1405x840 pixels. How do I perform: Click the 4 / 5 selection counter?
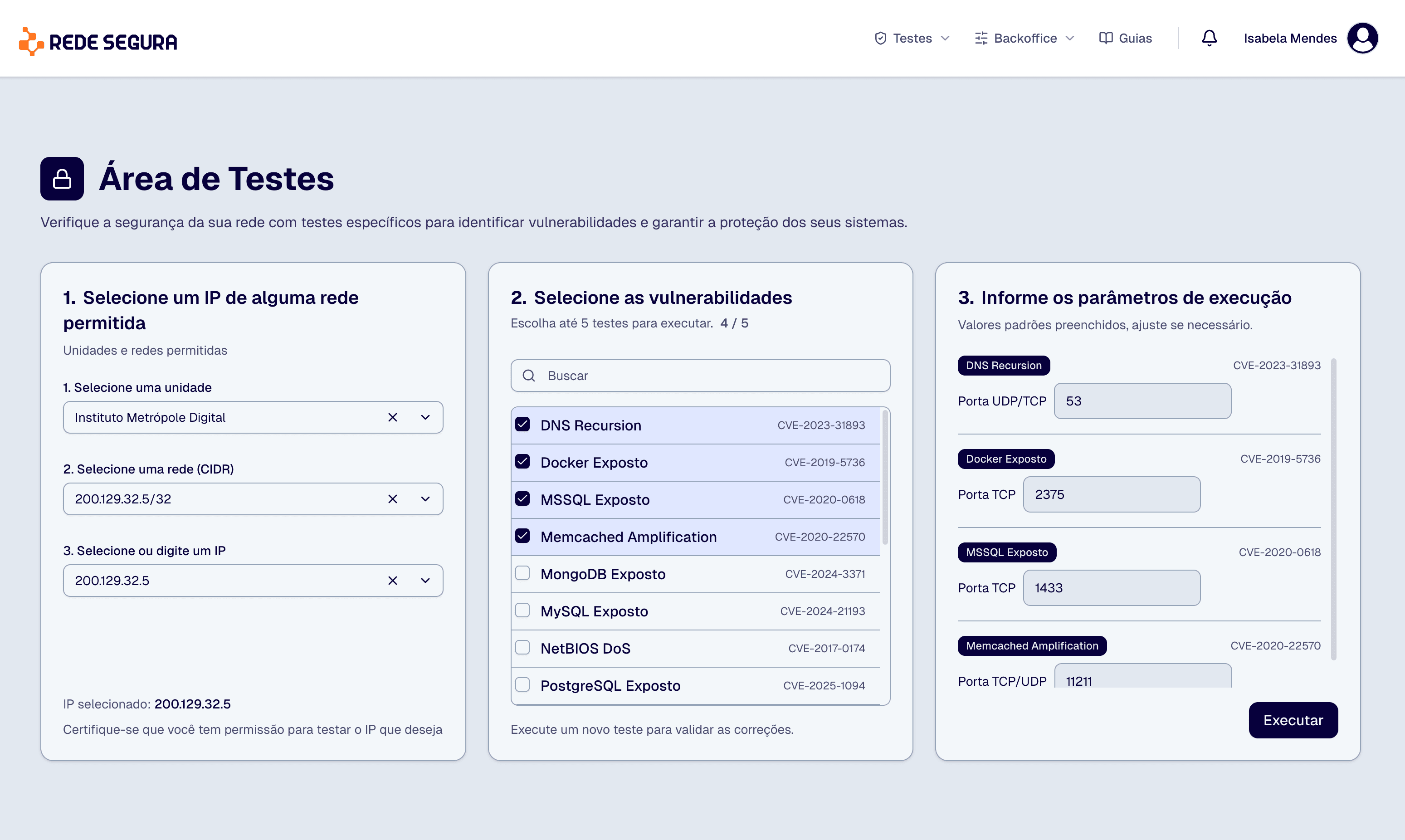(734, 323)
